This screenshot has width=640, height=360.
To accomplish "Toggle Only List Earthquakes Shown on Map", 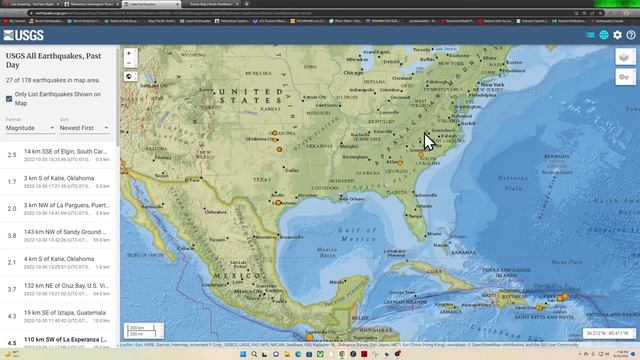I will pyautogui.click(x=9, y=99).
